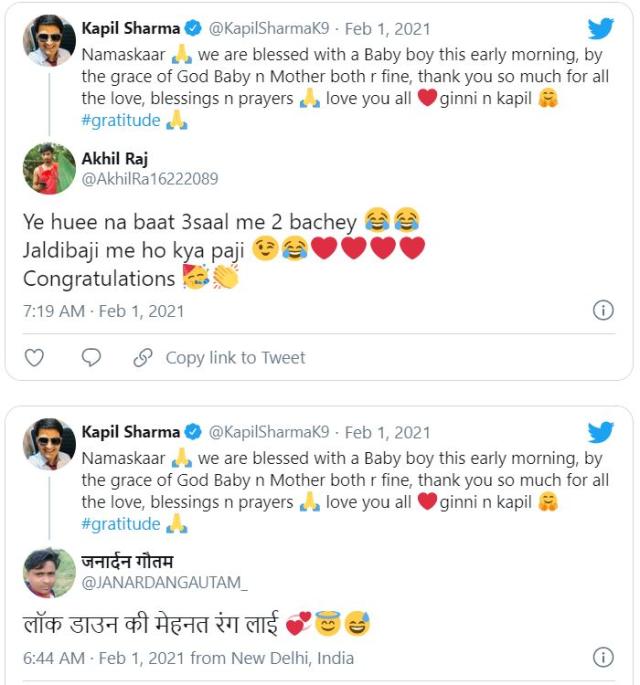Viewport: 640px width, 685px height.
Task: Open @KapilSharmaK9 handle in first tweet
Action: click(268, 29)
